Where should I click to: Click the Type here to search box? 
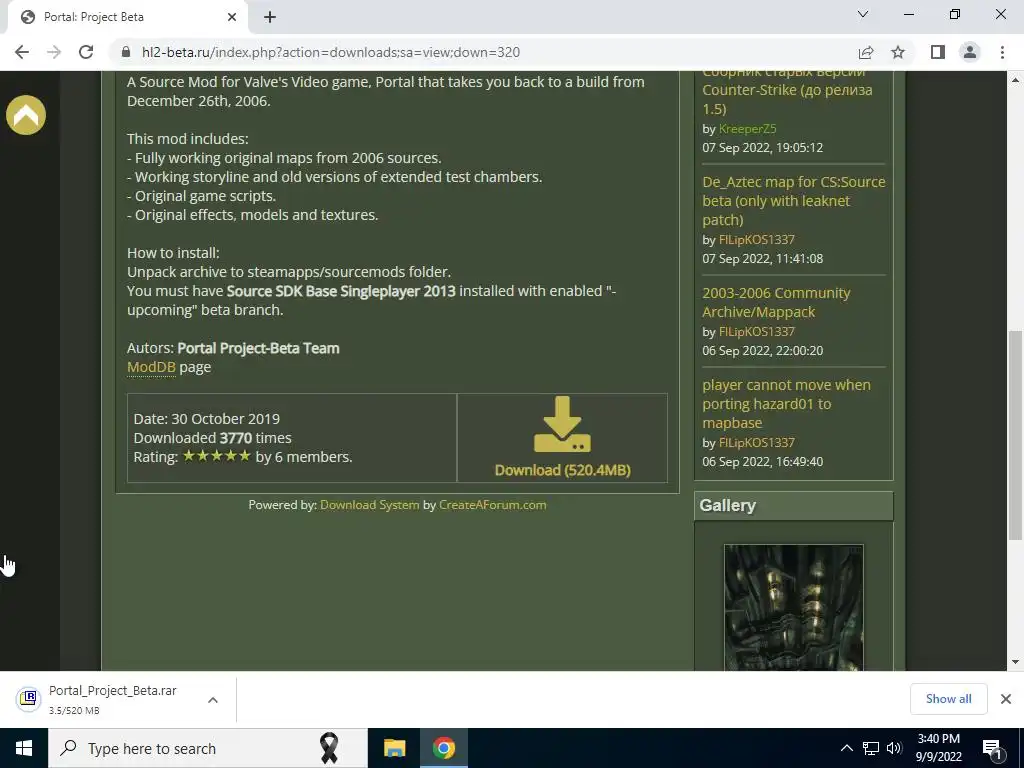tap(208, 748)
